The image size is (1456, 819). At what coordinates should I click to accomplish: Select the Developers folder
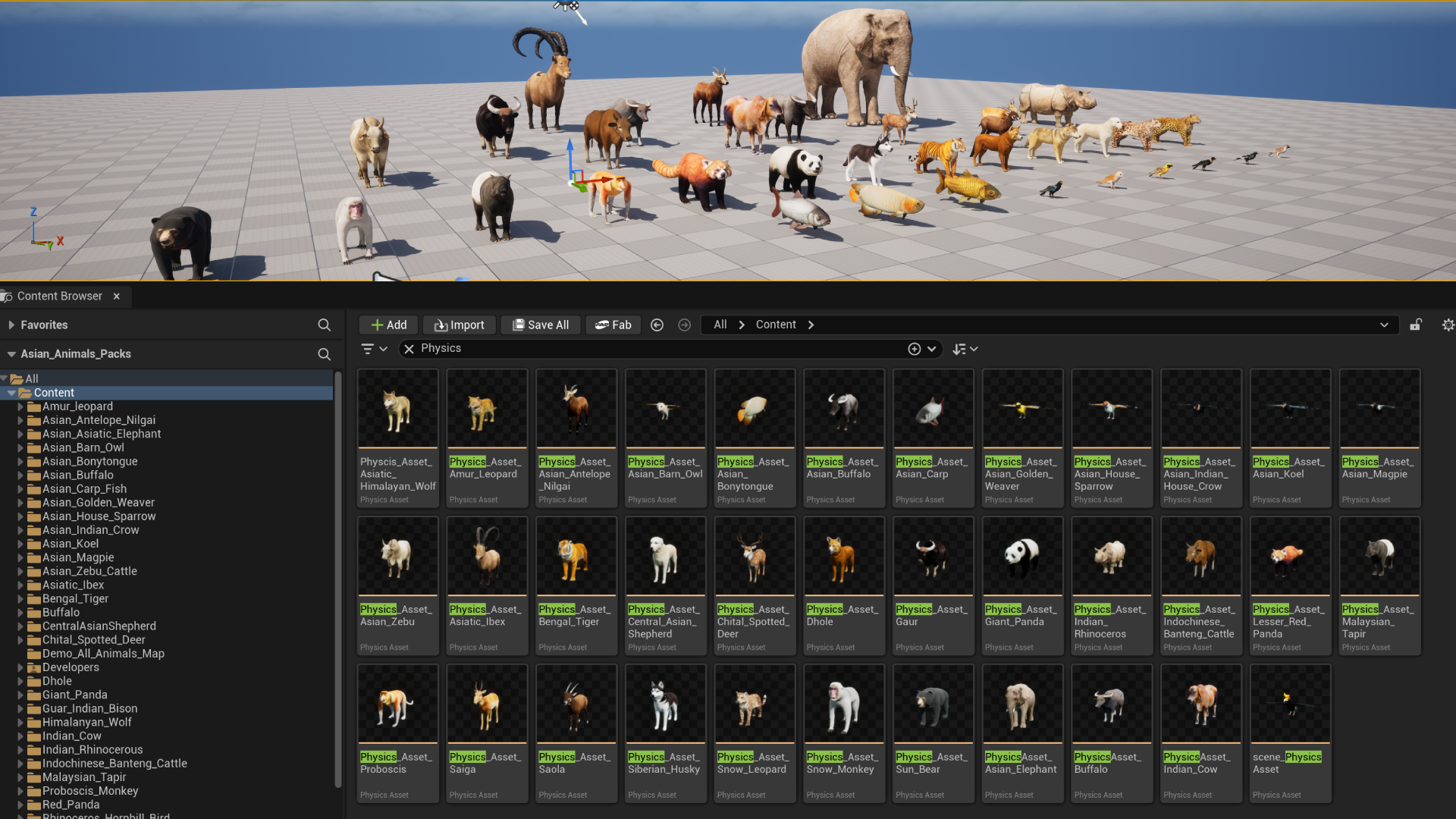71,667
